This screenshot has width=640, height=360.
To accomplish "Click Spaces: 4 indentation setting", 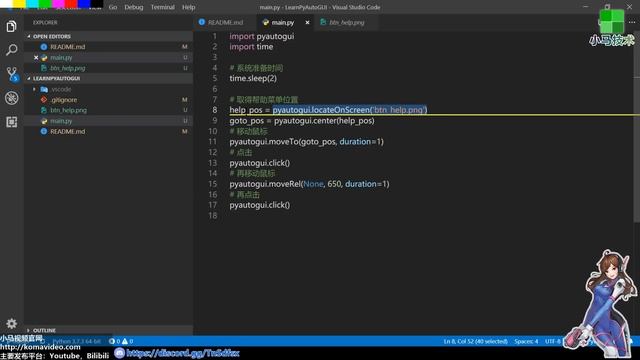I will tap(526, 341).
